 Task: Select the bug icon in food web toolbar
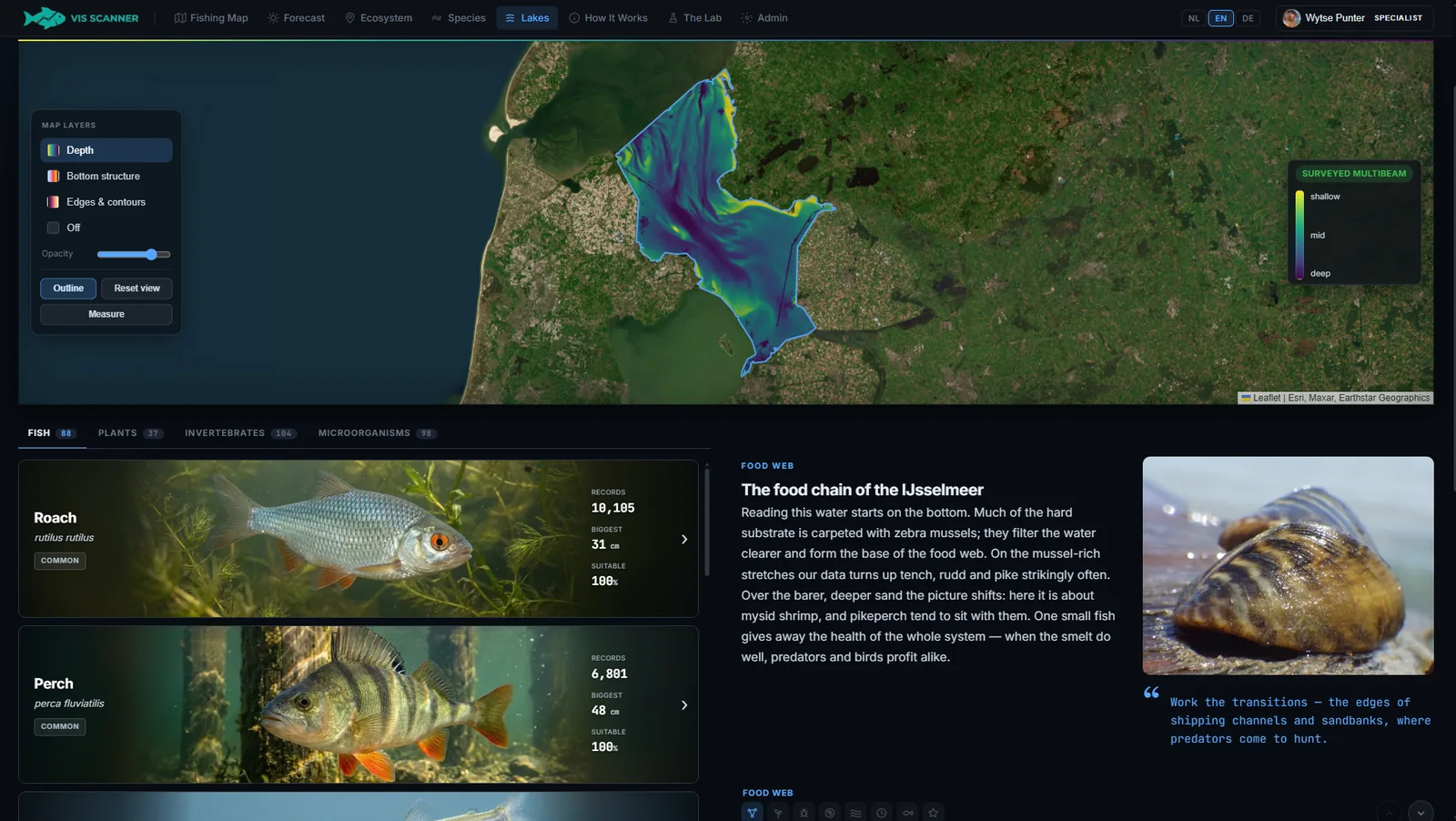(x=804, y=813)
